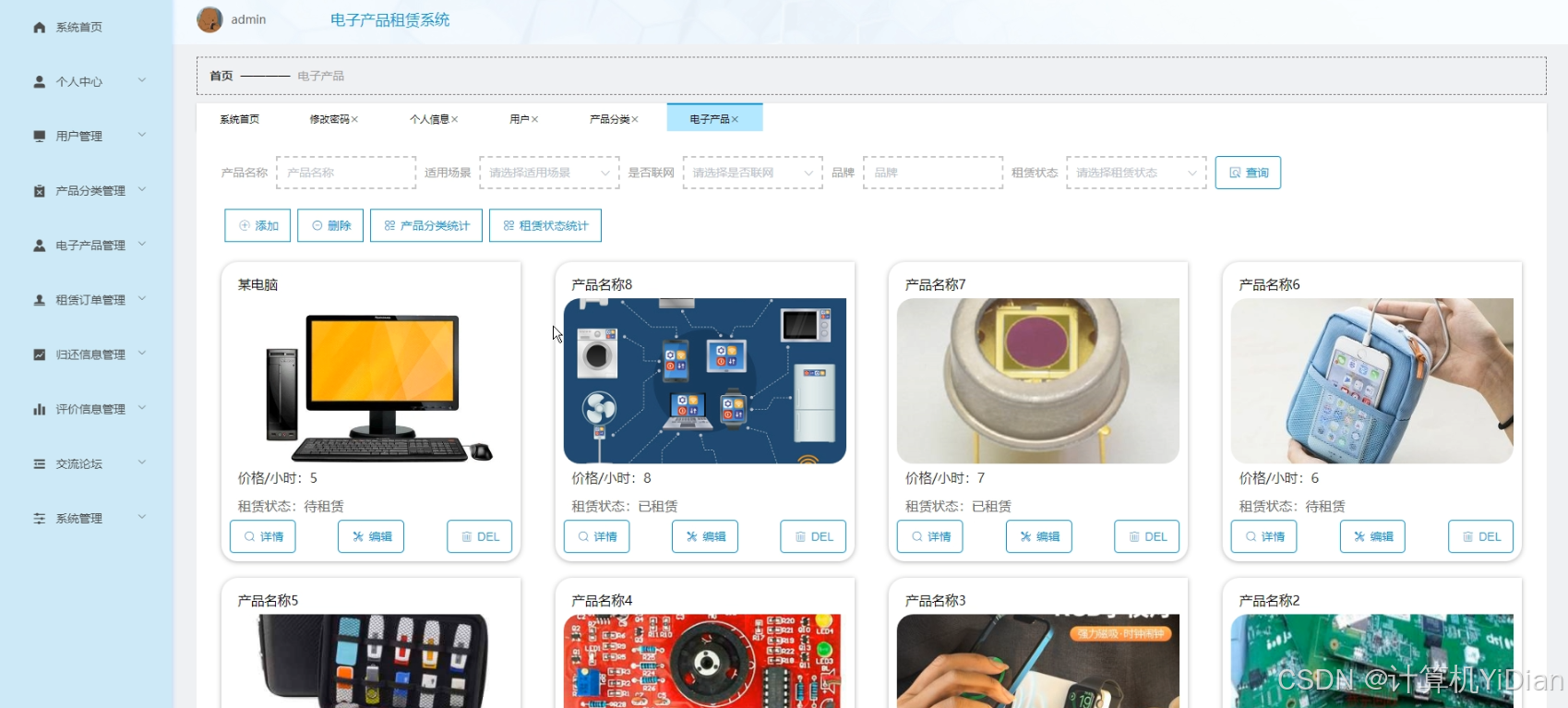This screenshot has width=1568, height=708.
Task: Close the 个人信息 tab with its X
Action: [x=454, y=120]
